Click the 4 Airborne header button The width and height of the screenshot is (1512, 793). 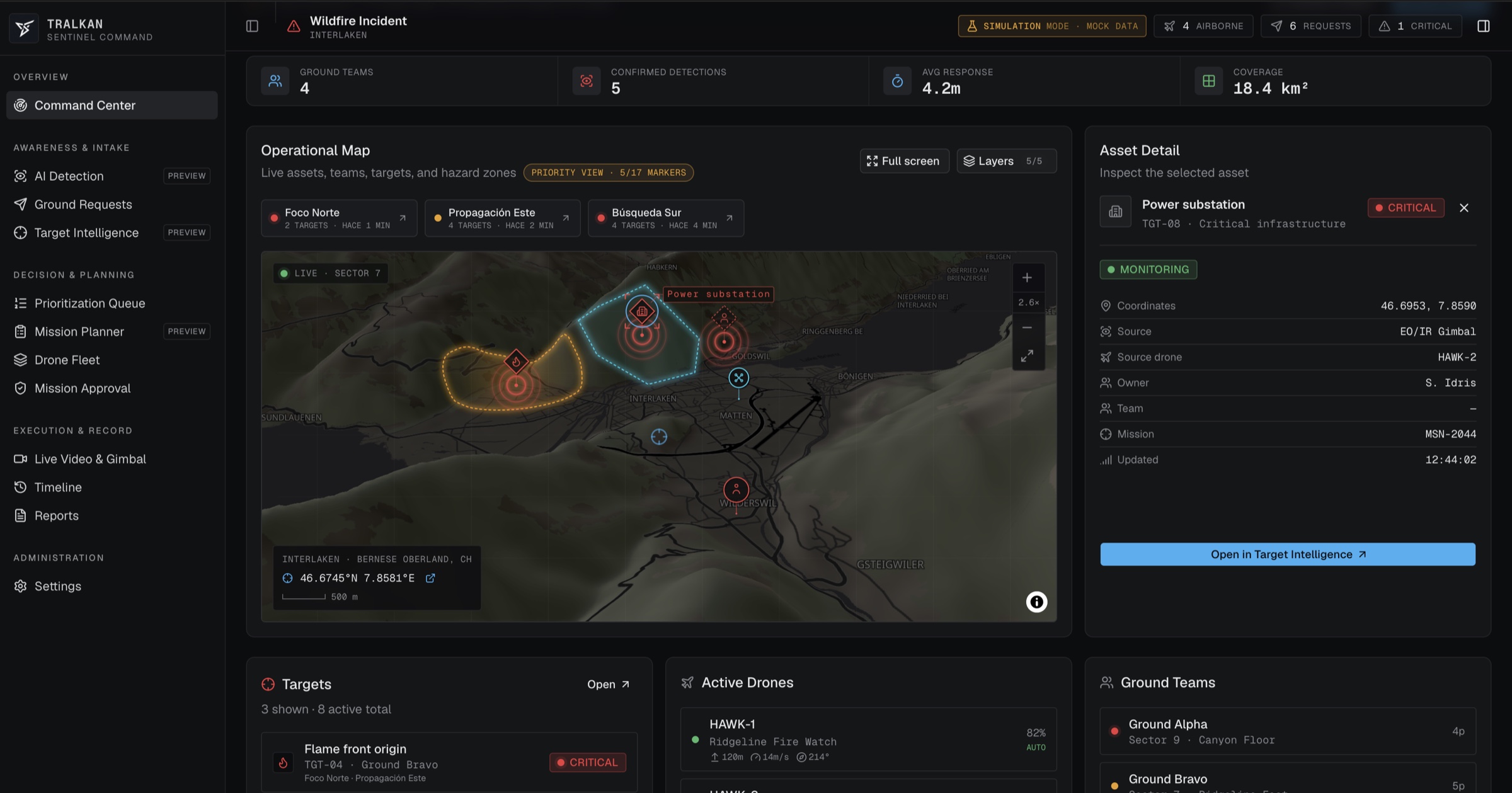[1203, 26]
